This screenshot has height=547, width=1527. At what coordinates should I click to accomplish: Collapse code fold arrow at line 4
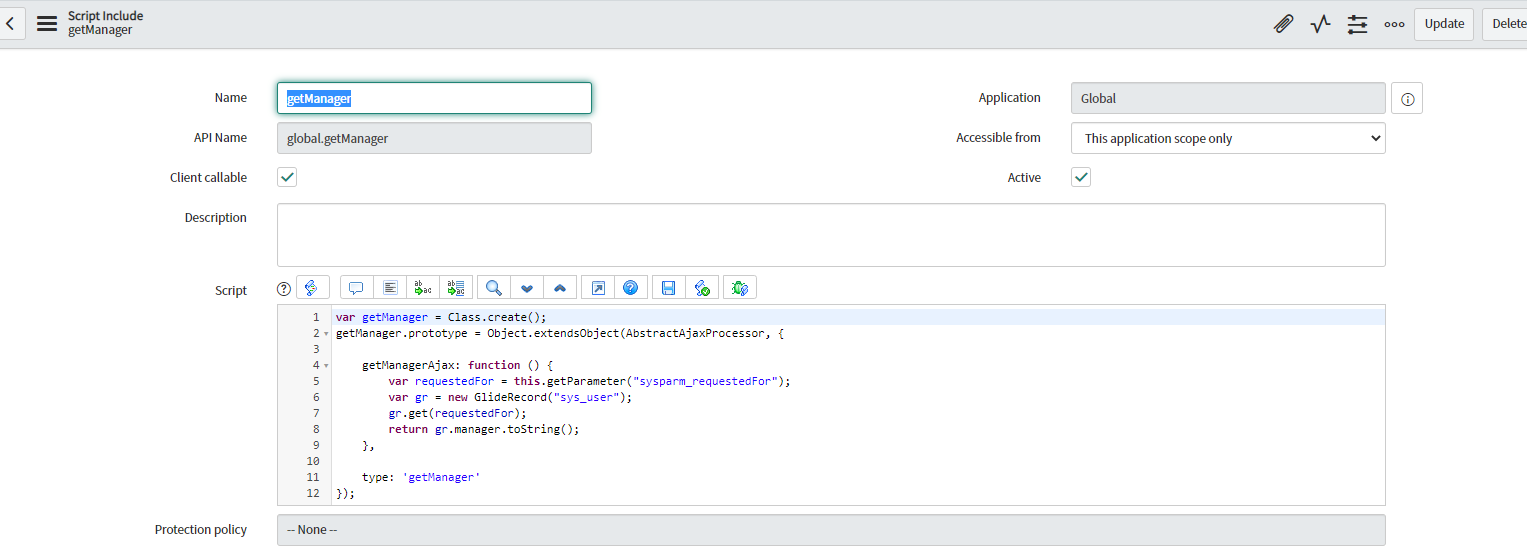click(x=326, y=365)
